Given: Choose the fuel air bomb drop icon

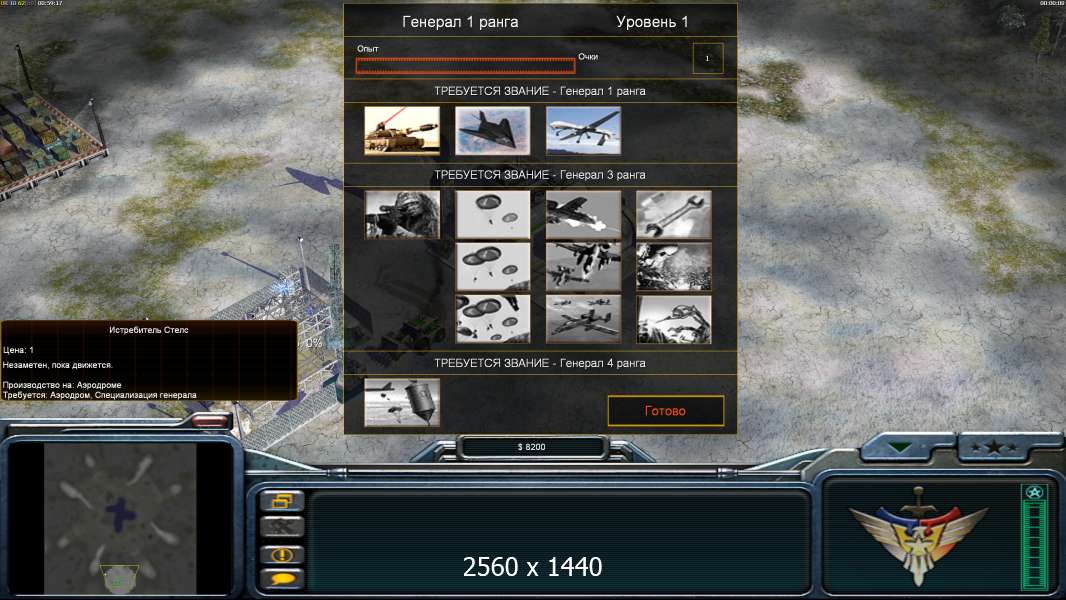Looking at the screenshot, I should (402, 402).
